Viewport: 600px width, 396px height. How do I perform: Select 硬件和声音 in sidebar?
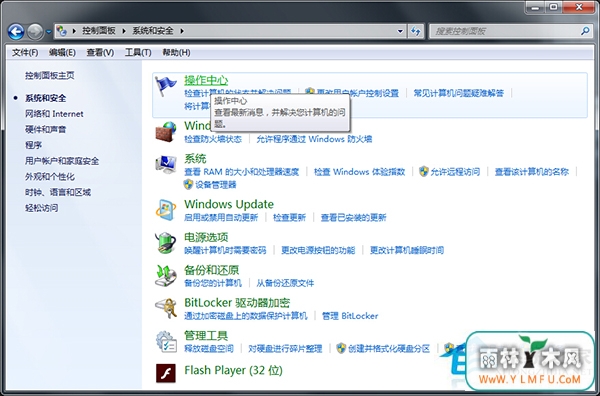coord(46,129)
